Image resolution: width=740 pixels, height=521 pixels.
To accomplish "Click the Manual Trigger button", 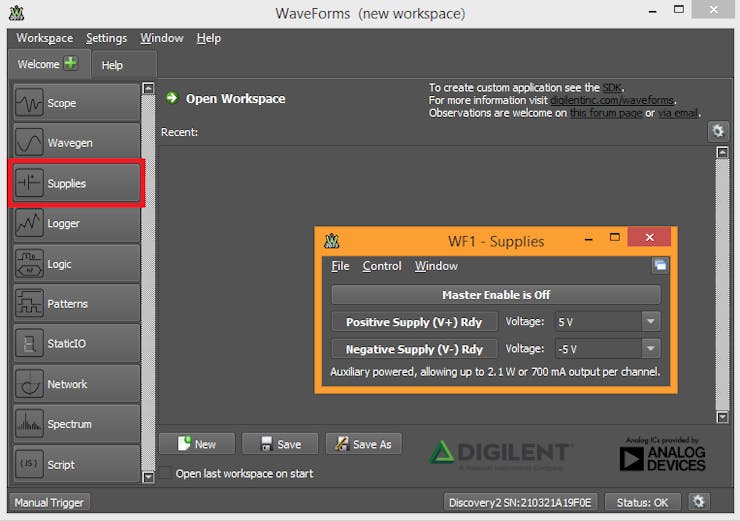I will coord(49,502).
